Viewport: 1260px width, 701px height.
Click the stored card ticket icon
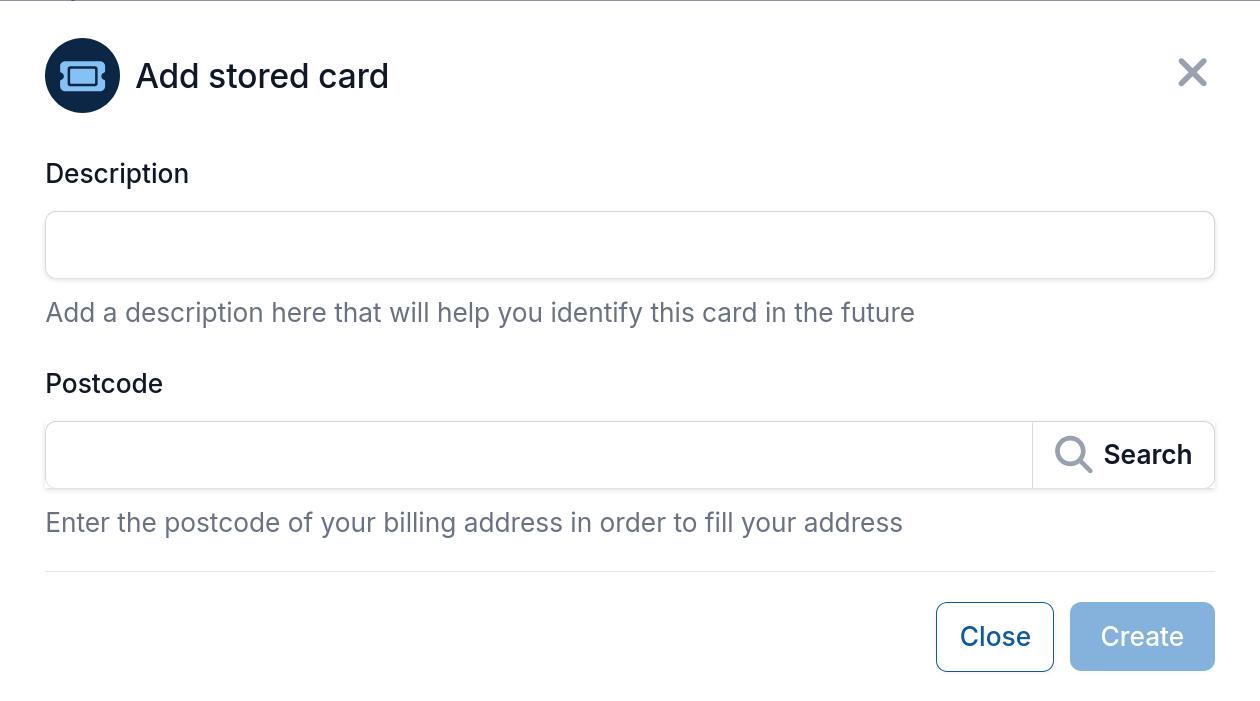point(83,76)
